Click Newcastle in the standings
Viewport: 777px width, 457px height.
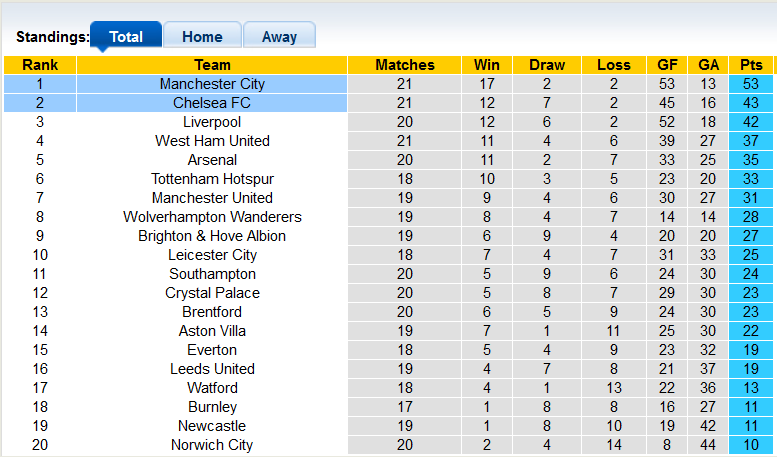(212, 426)
